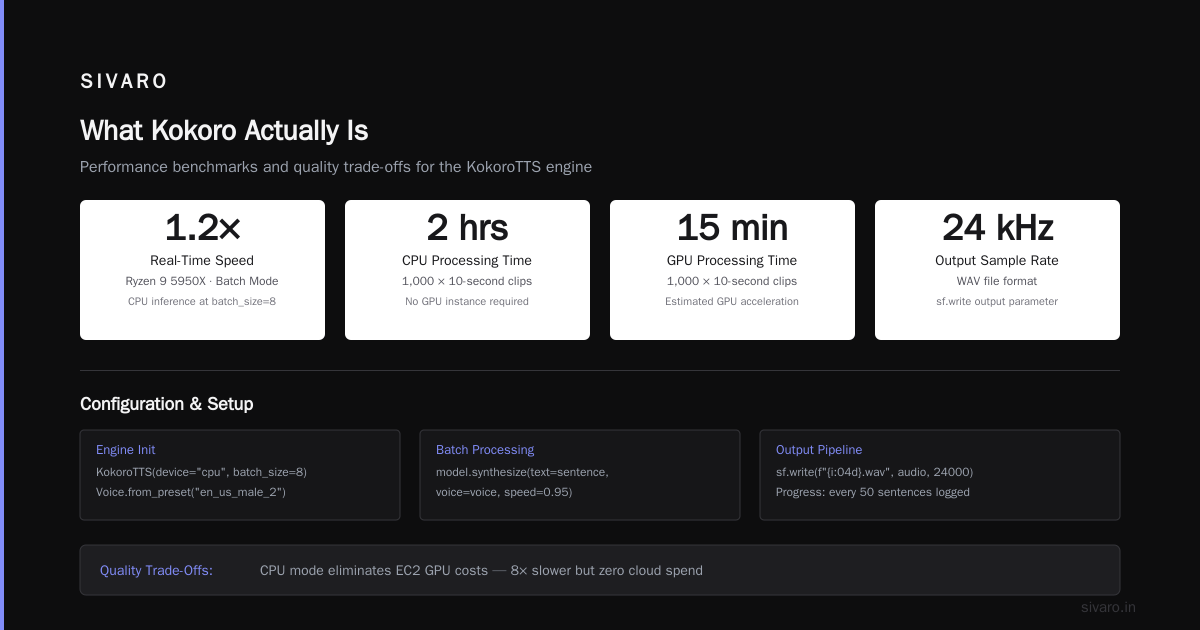Click the 'Quality Trade-Offs:' label

[156, 571]
